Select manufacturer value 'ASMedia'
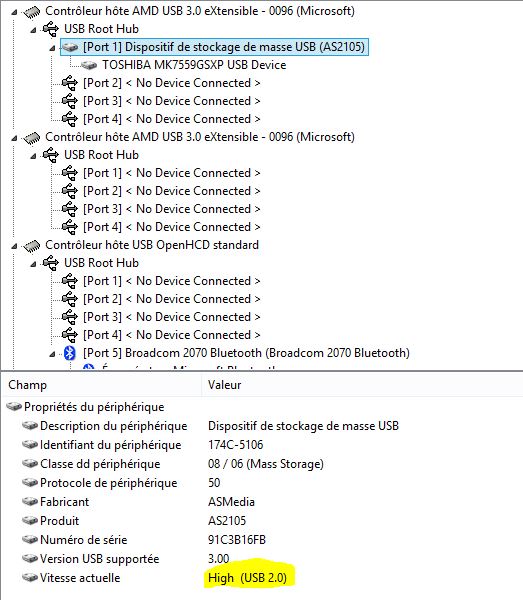Screen dimensions: 523x600 click(x=231, y=502)
